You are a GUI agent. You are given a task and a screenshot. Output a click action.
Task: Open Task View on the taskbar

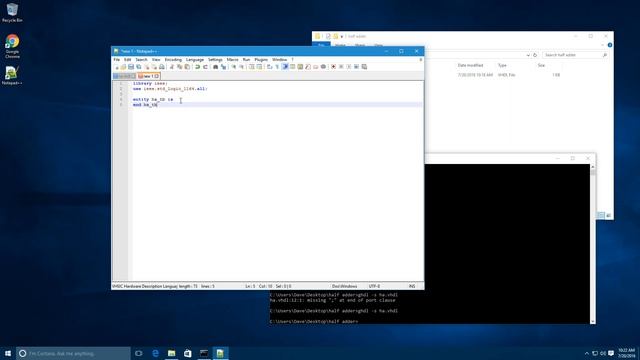[139, 353]
